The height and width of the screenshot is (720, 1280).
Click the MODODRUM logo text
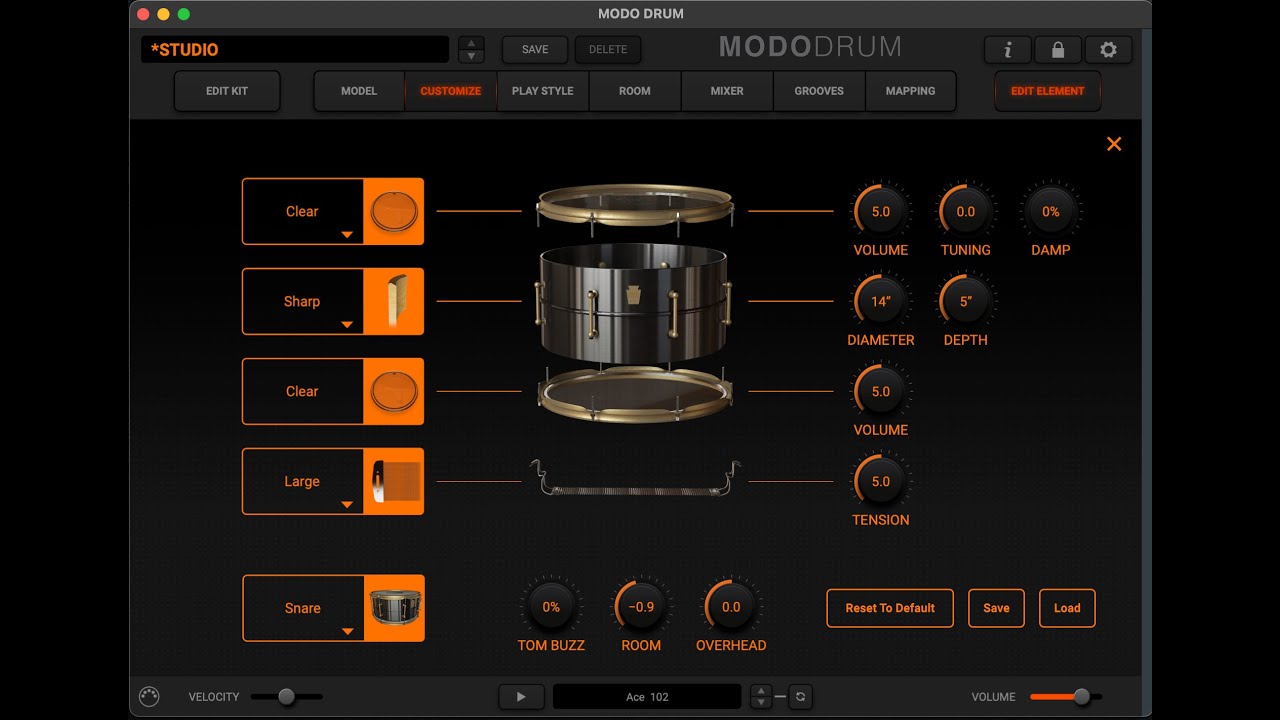tap(810, 47)
